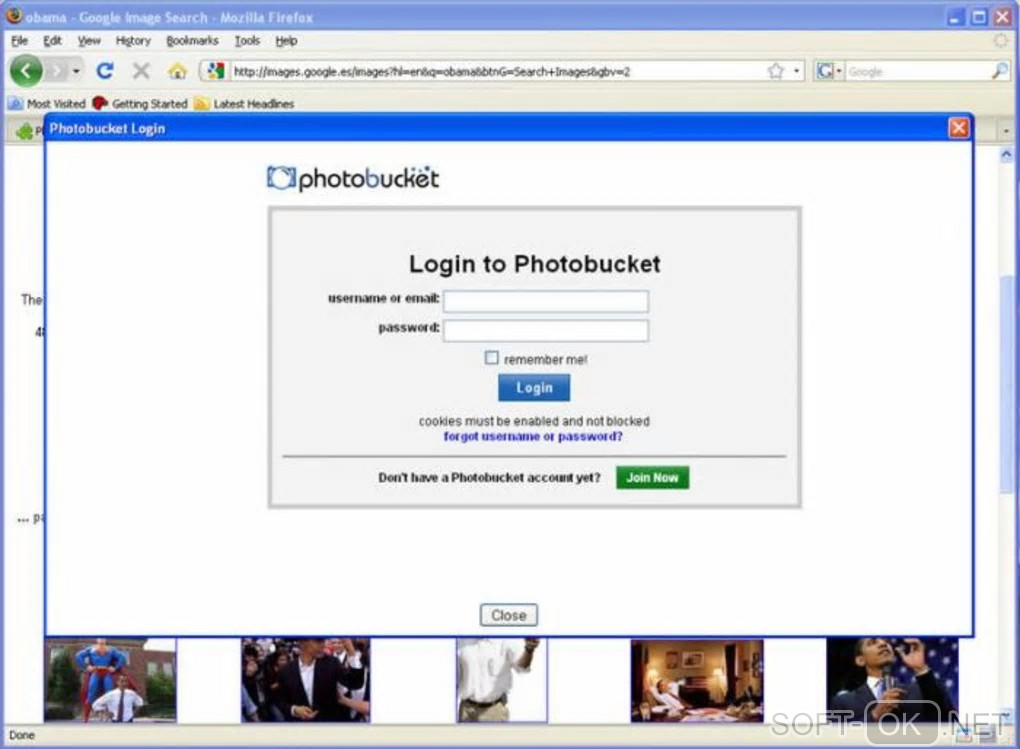Image resolution: width=1020 pixels, height=749 pixels.
Task: Open the microphone speech photo thumbnail
Action: pos(892,680)
